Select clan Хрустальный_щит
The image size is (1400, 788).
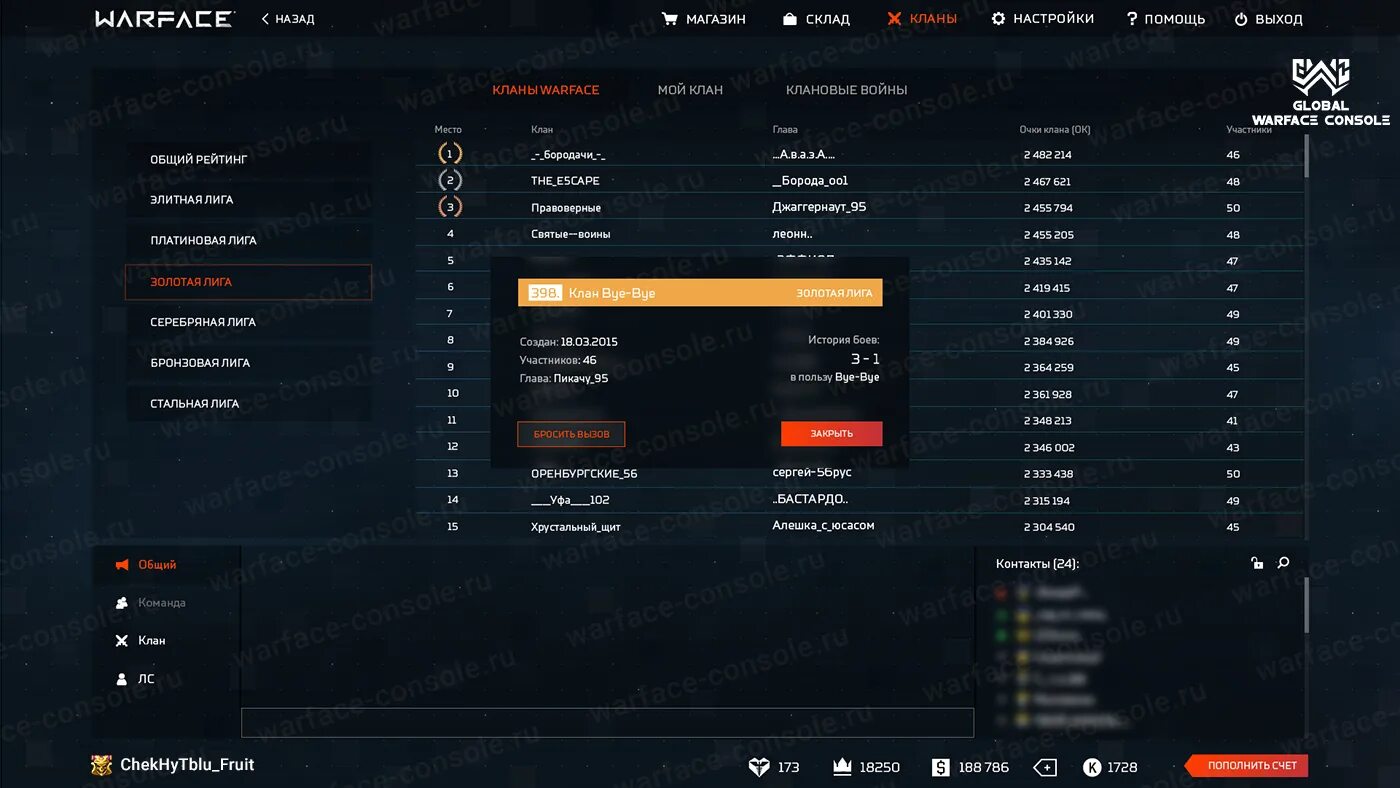click(x=576, y=527)
